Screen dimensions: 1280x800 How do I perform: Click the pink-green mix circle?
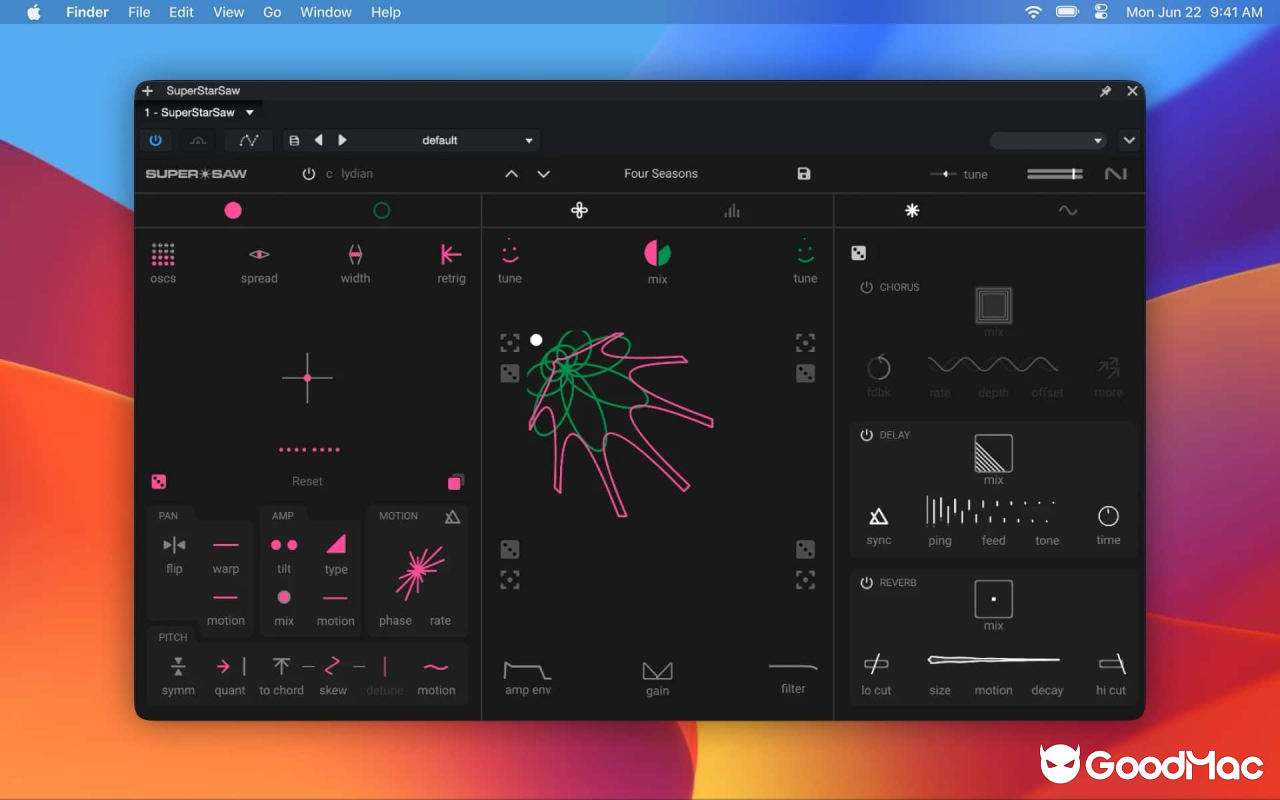coord(657,253)
